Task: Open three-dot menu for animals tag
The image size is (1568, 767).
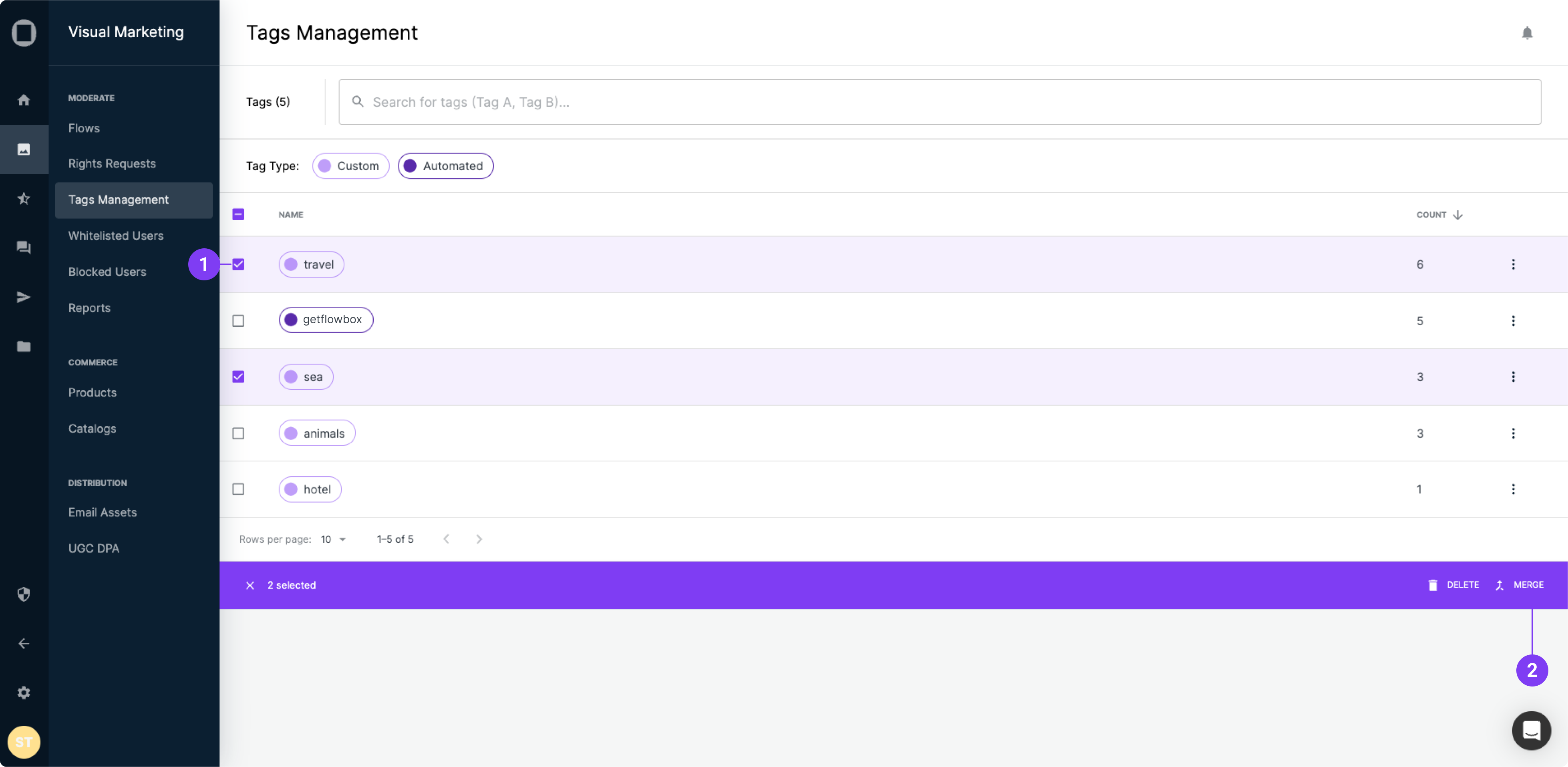Action: pos(1513,433)
